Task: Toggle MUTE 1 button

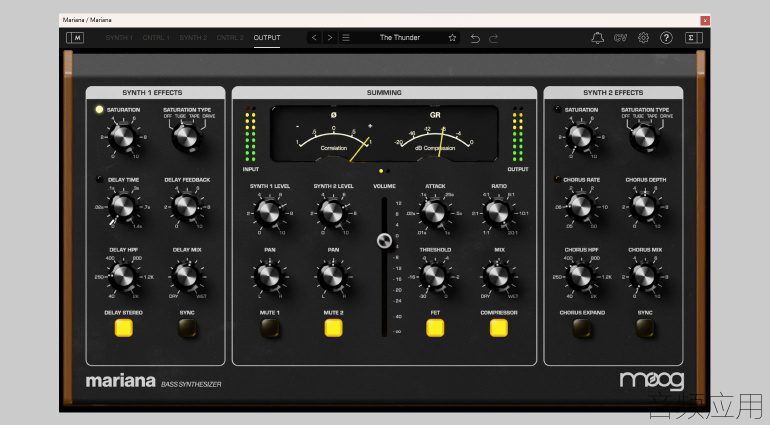Action: [x=270, y=328]
